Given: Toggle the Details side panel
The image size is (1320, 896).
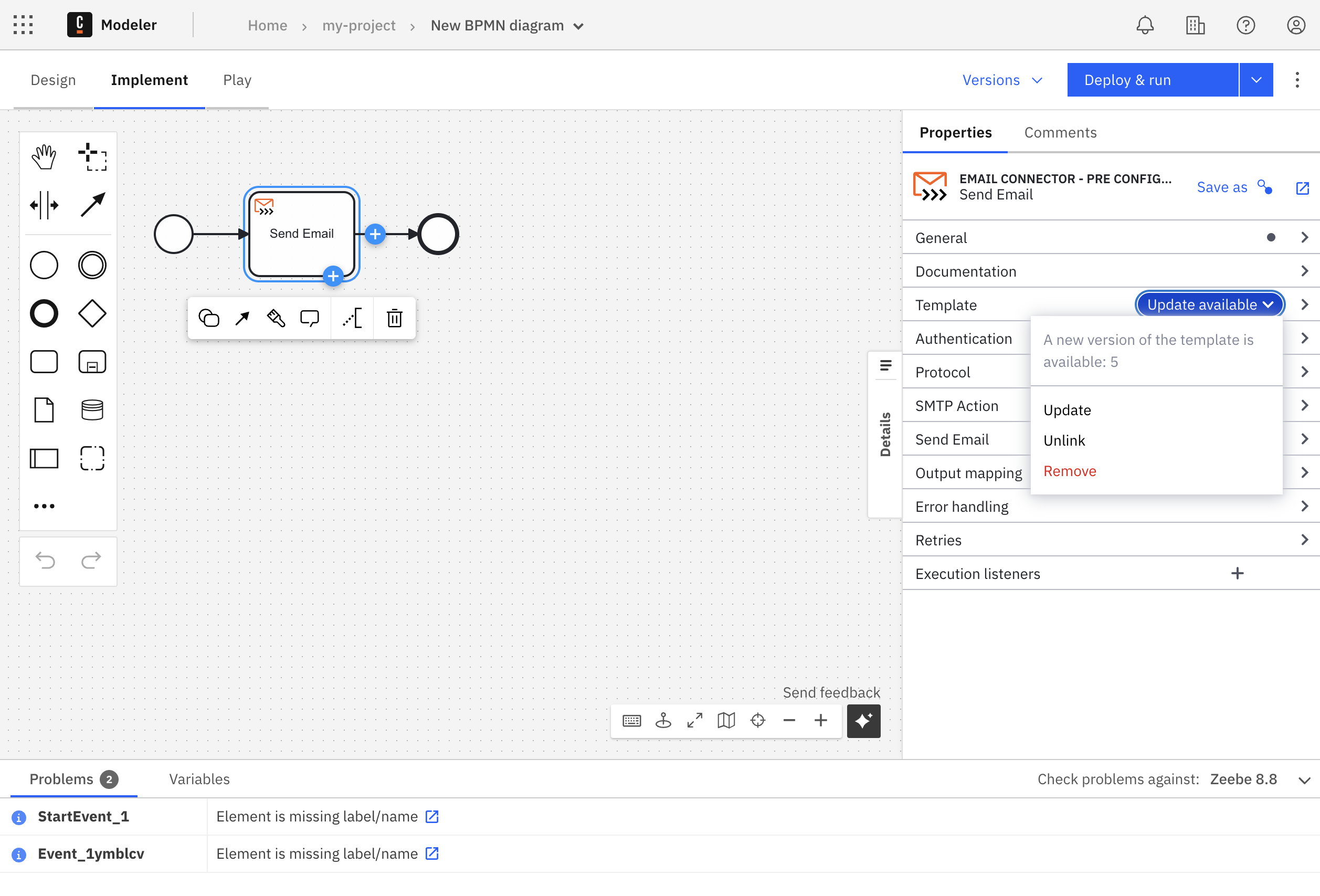Looking at the screenshot, I should tap(885, 434).
